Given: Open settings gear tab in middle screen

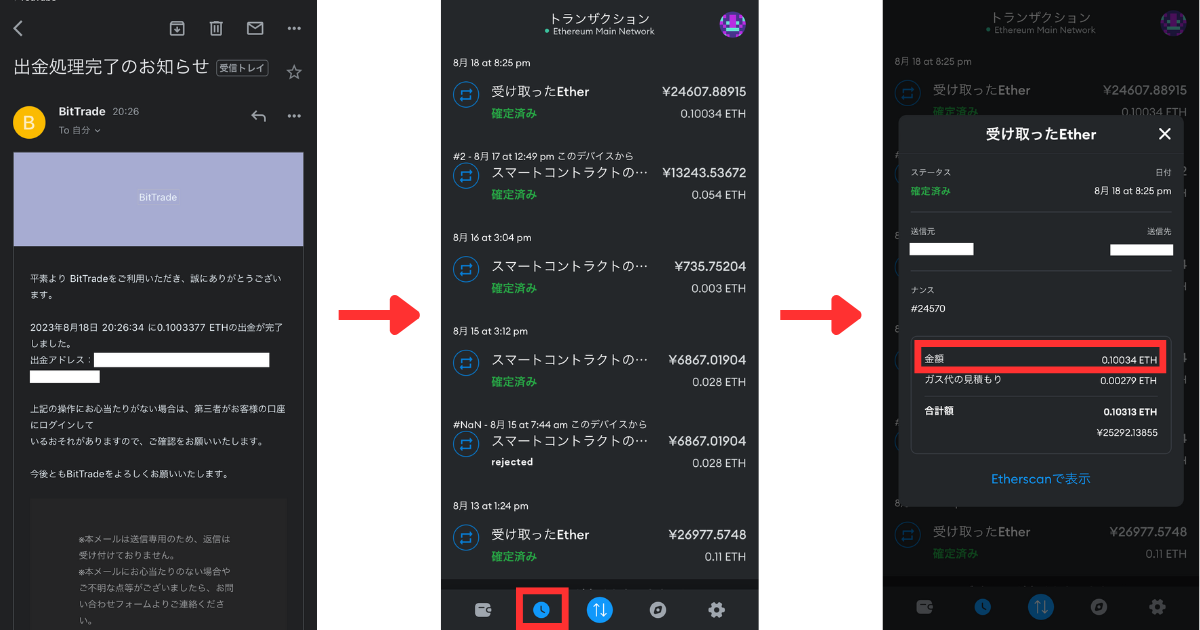Looking at the screenshot, I should click(716, 609).
